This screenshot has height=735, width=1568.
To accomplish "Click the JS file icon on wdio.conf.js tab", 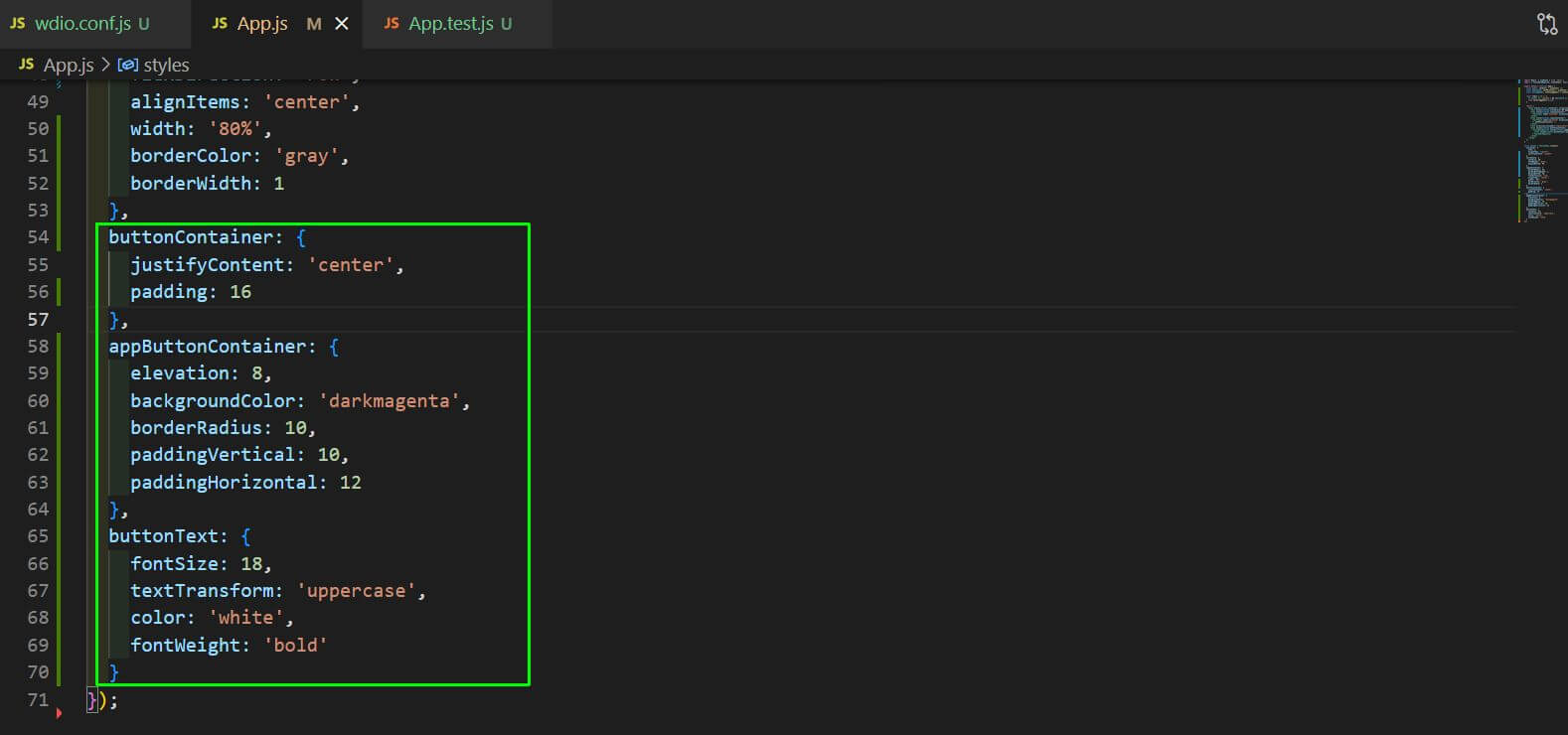I will click(x=18, y=23).
